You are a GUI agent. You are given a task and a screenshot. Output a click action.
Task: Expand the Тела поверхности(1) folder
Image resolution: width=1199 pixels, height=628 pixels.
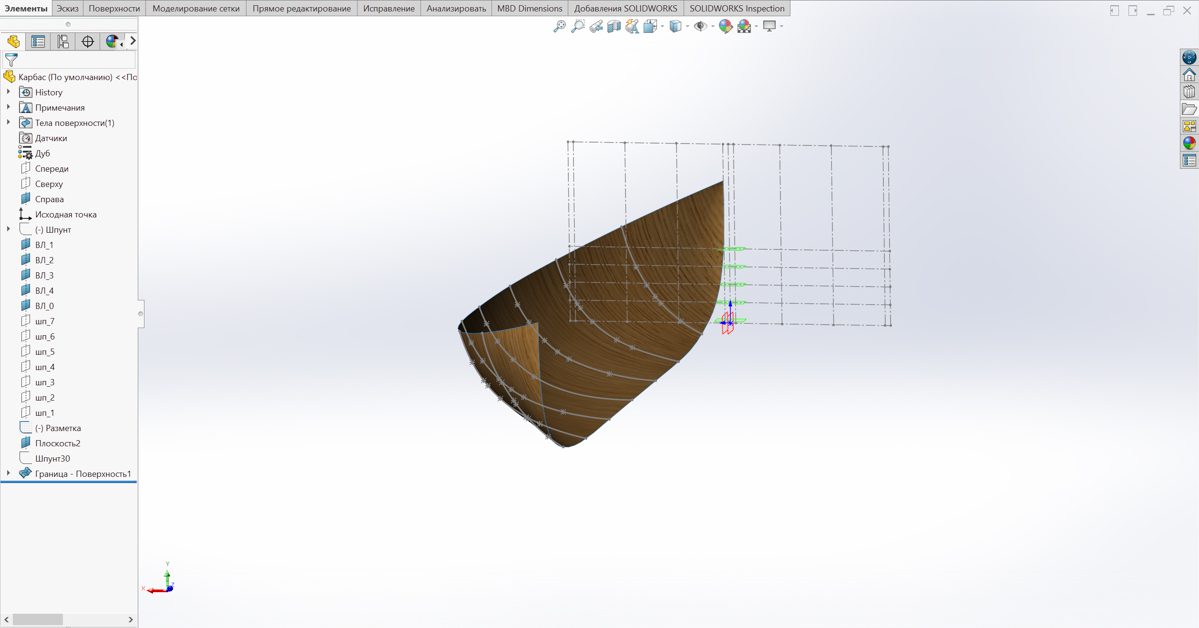(9, 123)
